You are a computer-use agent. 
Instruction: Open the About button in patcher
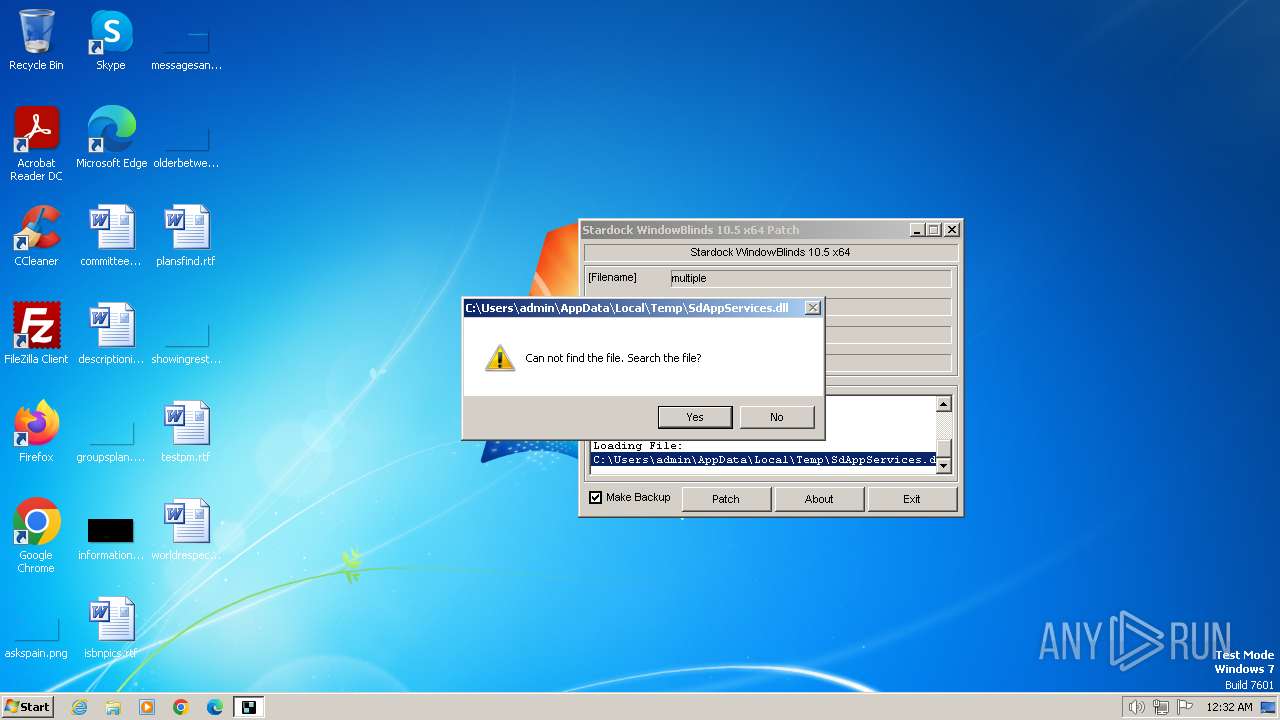819,499
